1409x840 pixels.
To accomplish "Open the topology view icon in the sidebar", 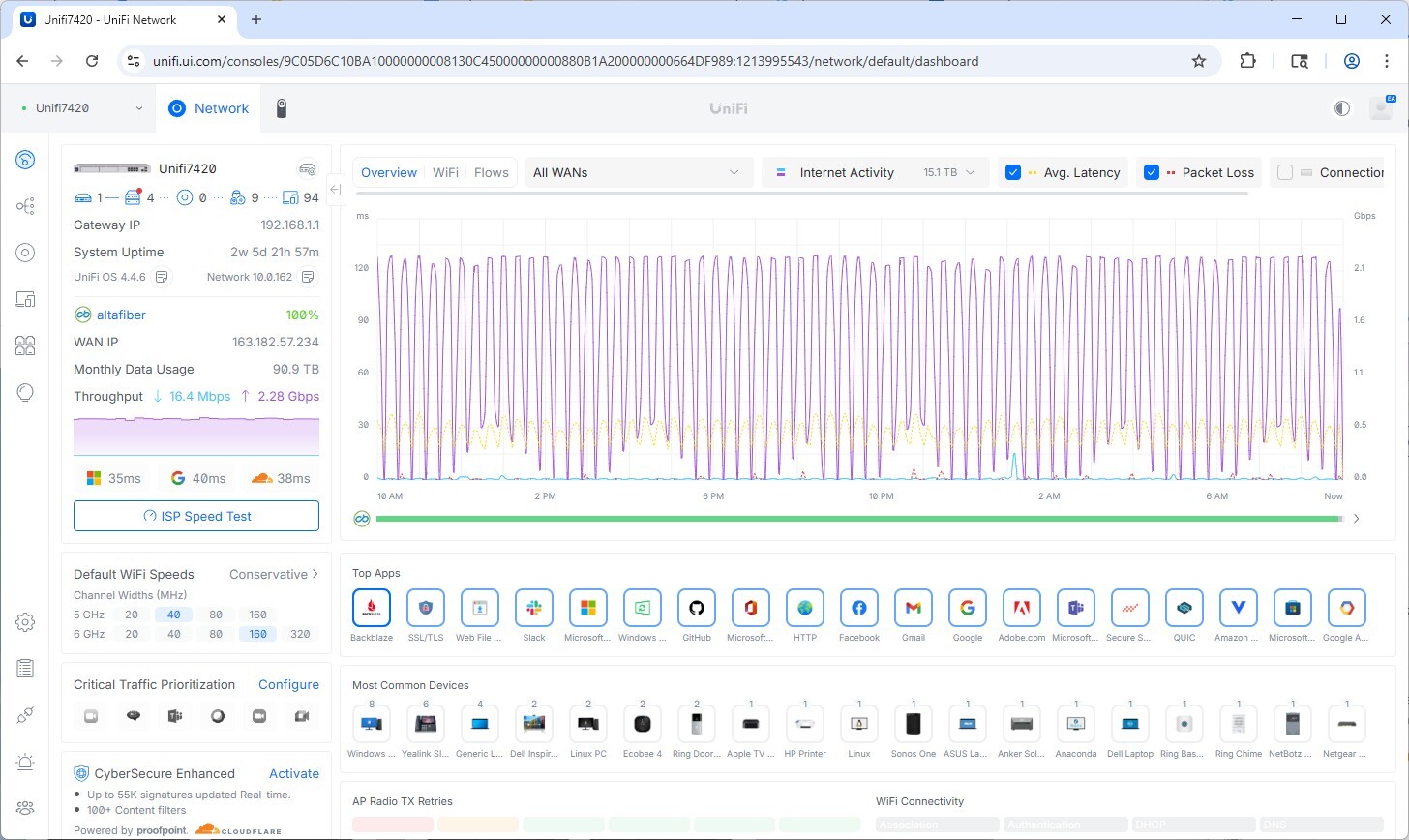I will (26, 206).
